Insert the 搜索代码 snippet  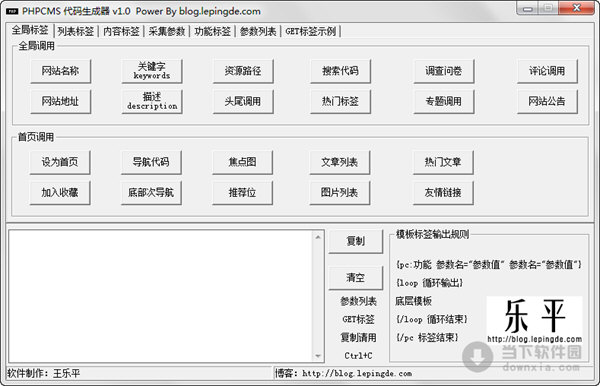click(340, 71)
